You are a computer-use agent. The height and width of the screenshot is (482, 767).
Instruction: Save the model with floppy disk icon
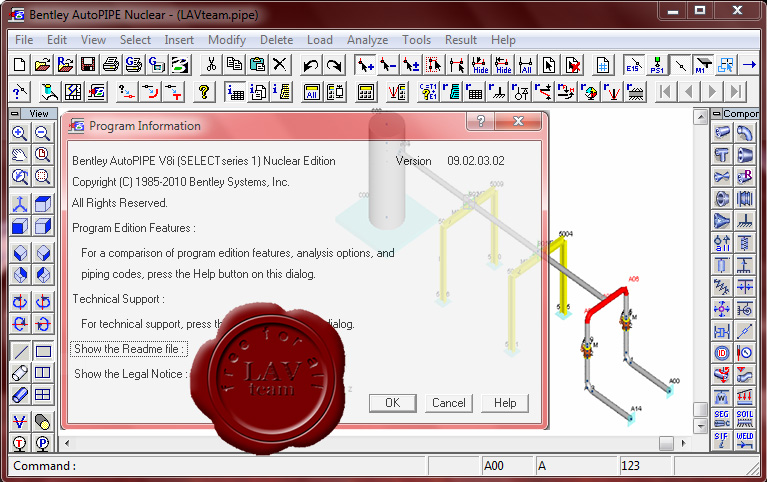(x=88, y=65)
